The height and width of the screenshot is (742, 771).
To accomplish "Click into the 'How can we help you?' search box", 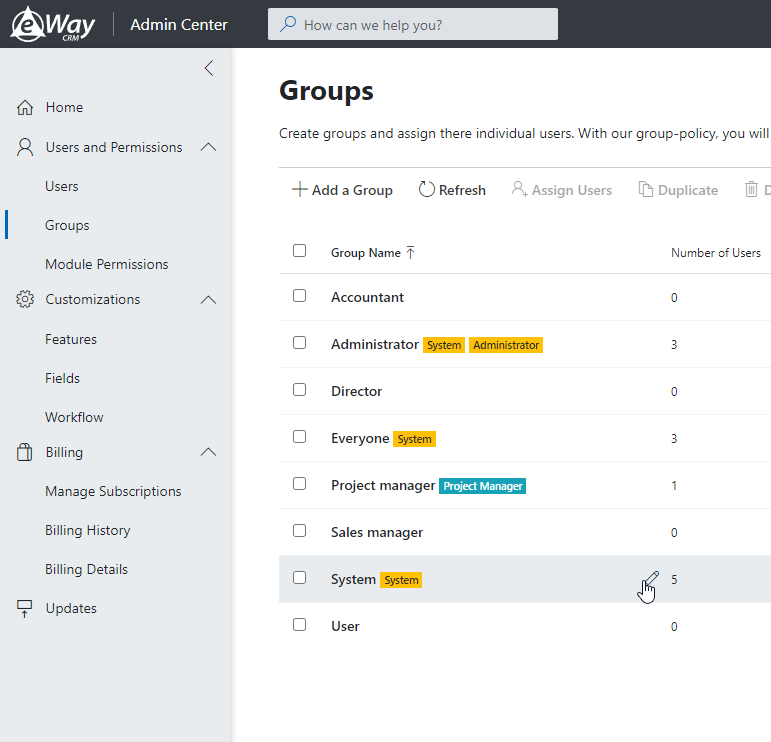I will point(413,24).
